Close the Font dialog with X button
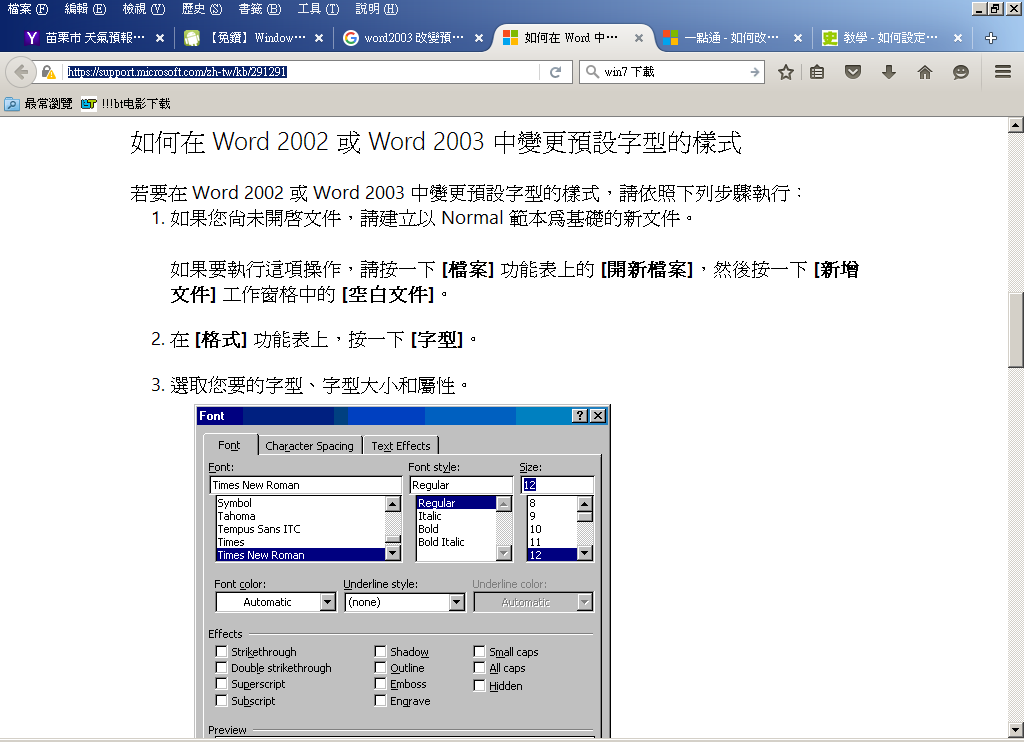The image size is (1024, 742). [x=598, y=415]
